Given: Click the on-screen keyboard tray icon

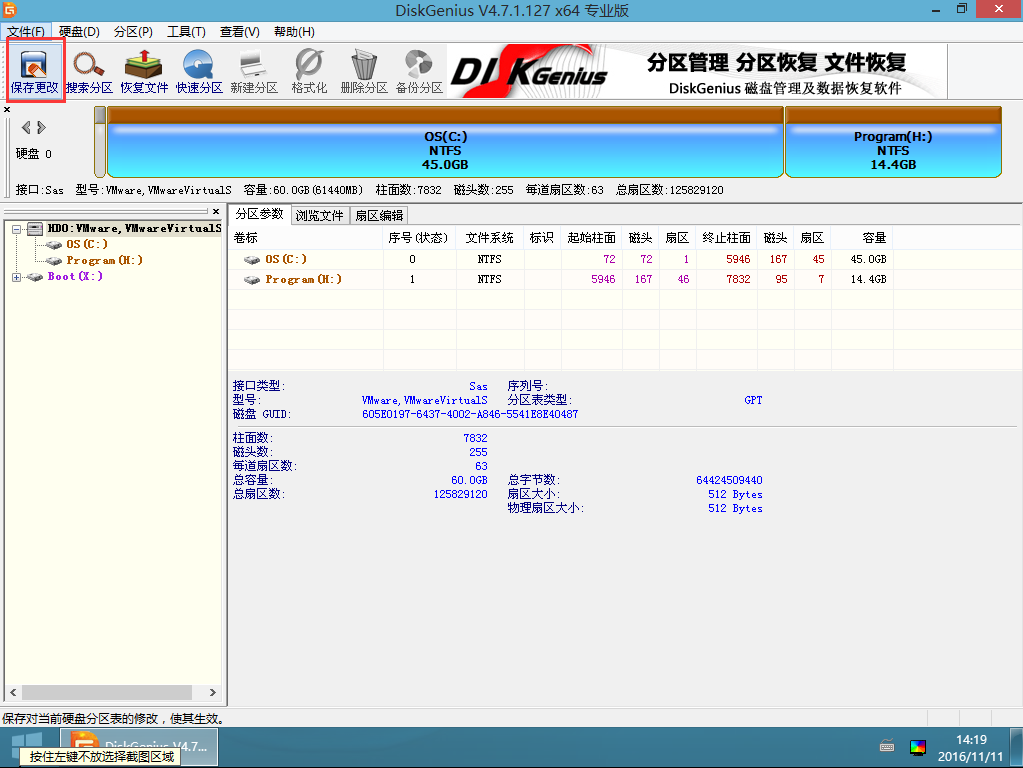Looking at the screenshot, I should click(887, 746).
